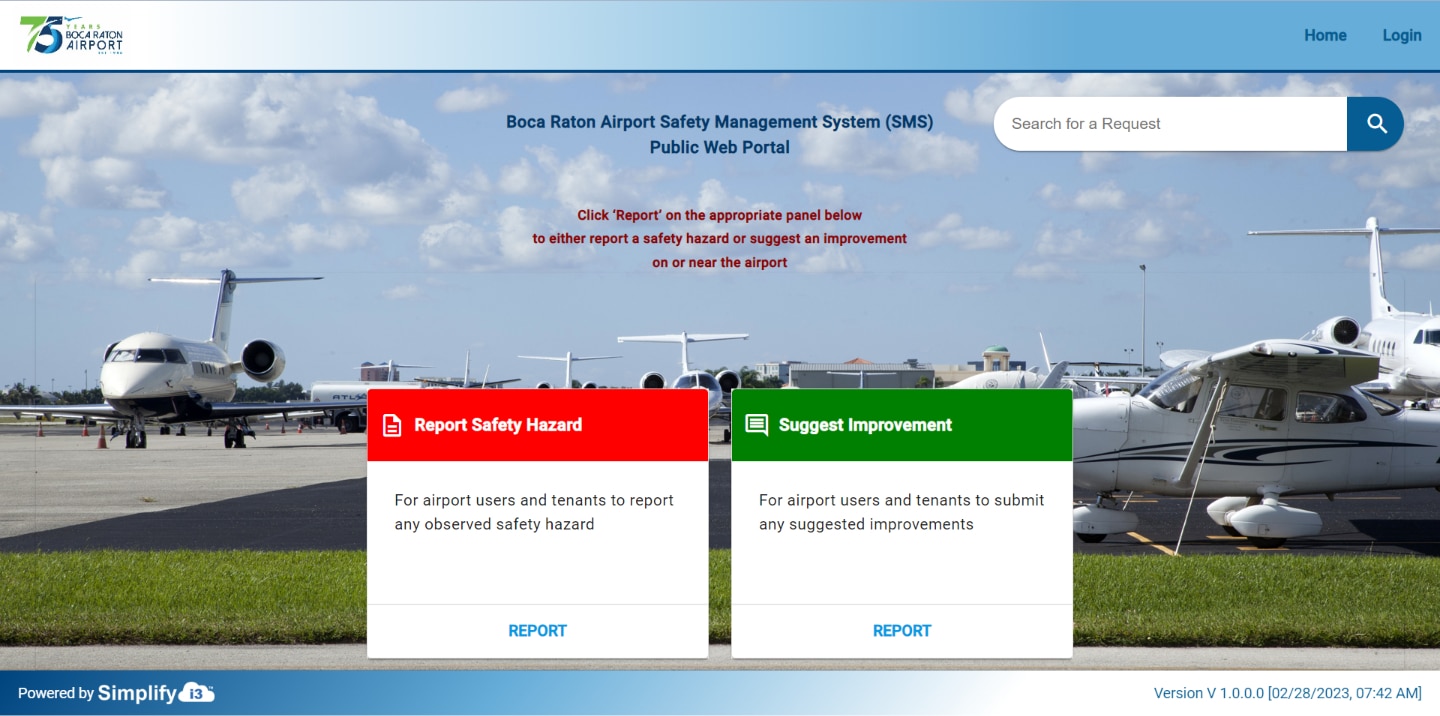Screen dimensions: 1440x716
Task: Focus the Search for a Request field
Action: (1170, 124)
